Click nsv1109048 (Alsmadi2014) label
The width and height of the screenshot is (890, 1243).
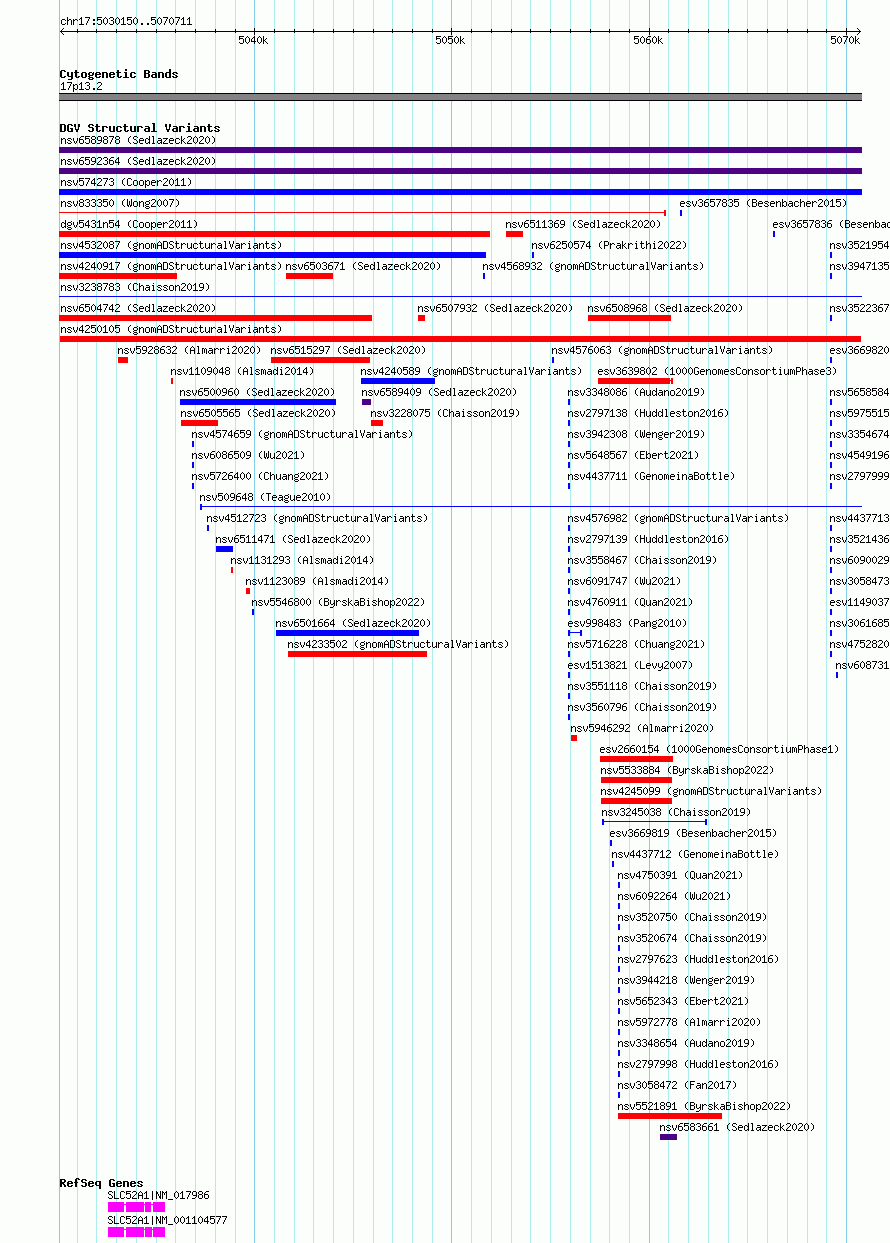pos(242,371)
